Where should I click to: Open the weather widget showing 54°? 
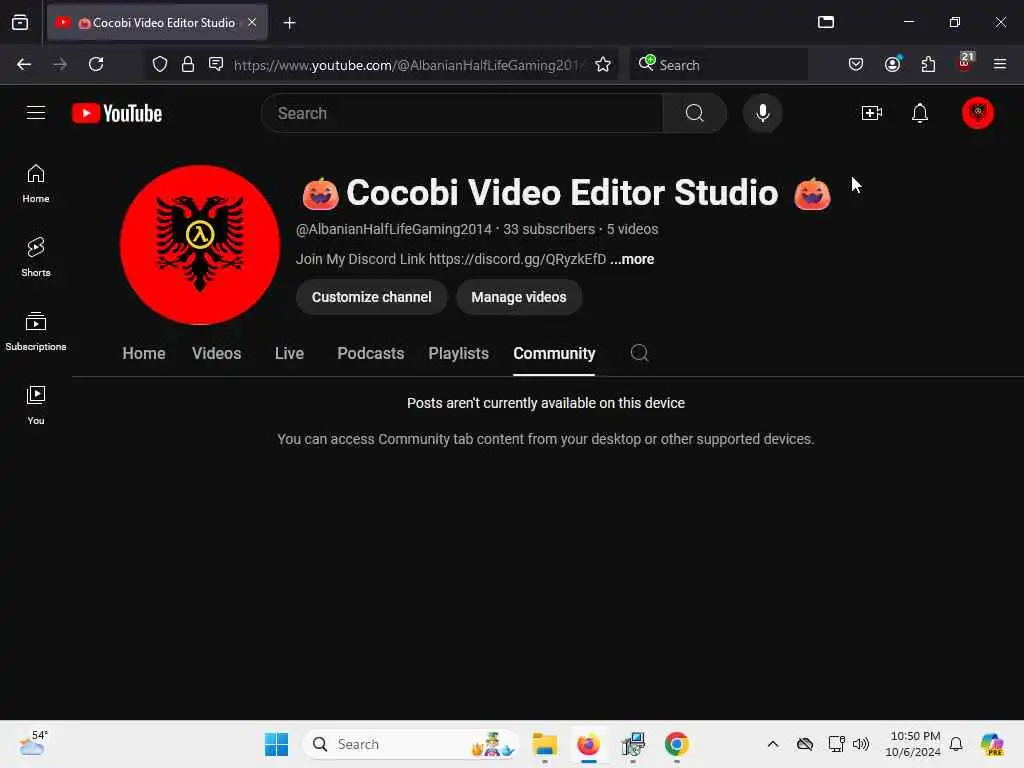(x=33, y=743)
